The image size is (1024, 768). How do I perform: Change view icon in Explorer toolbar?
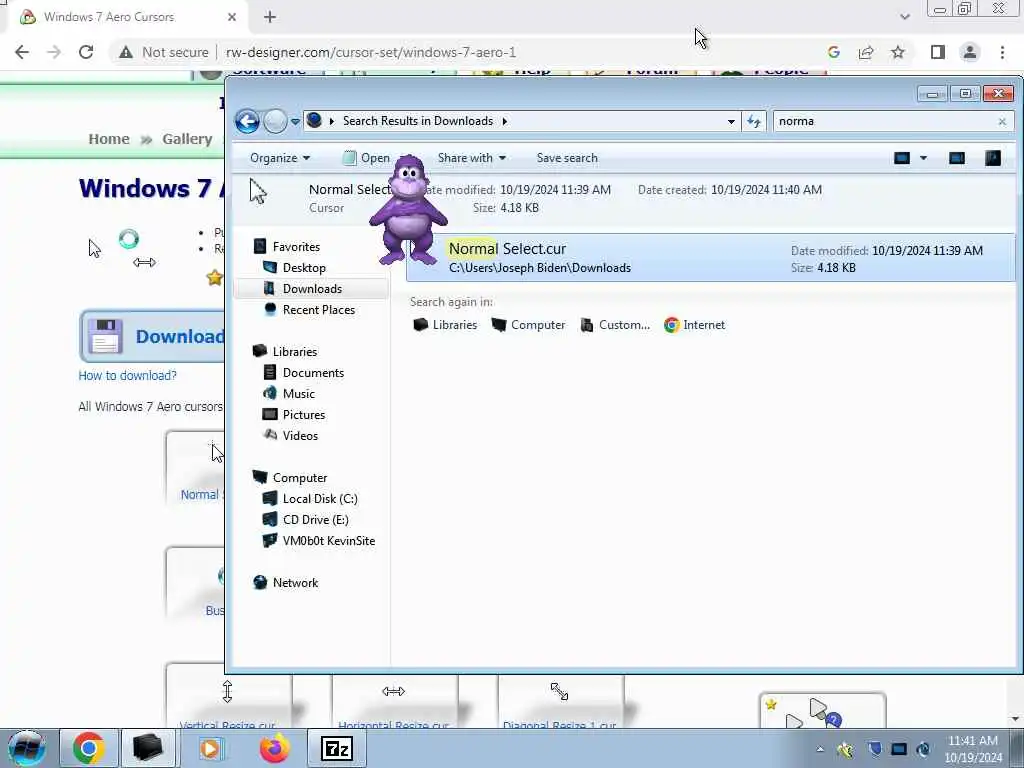902,158
